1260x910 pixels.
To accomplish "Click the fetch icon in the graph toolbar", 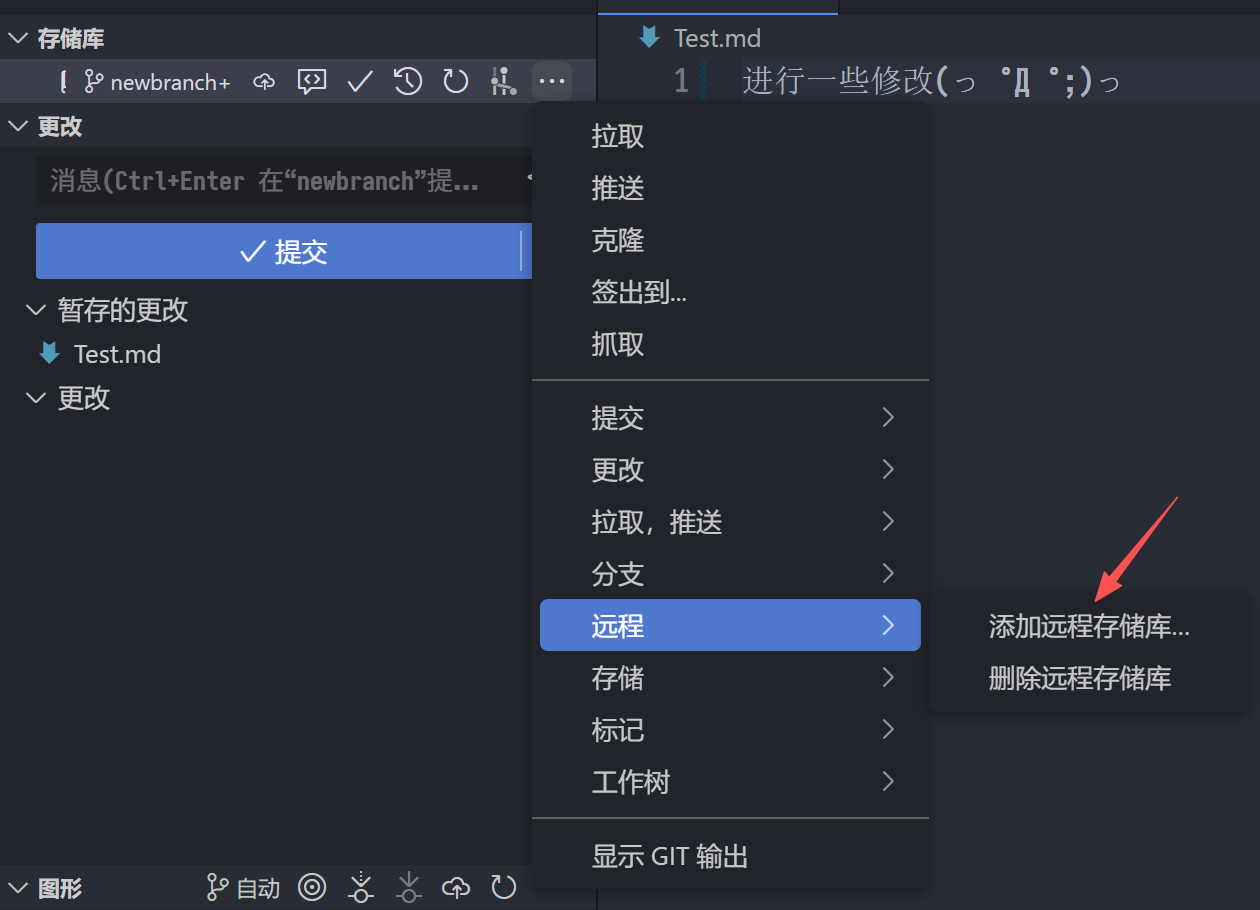I will (x=360, y=888).
